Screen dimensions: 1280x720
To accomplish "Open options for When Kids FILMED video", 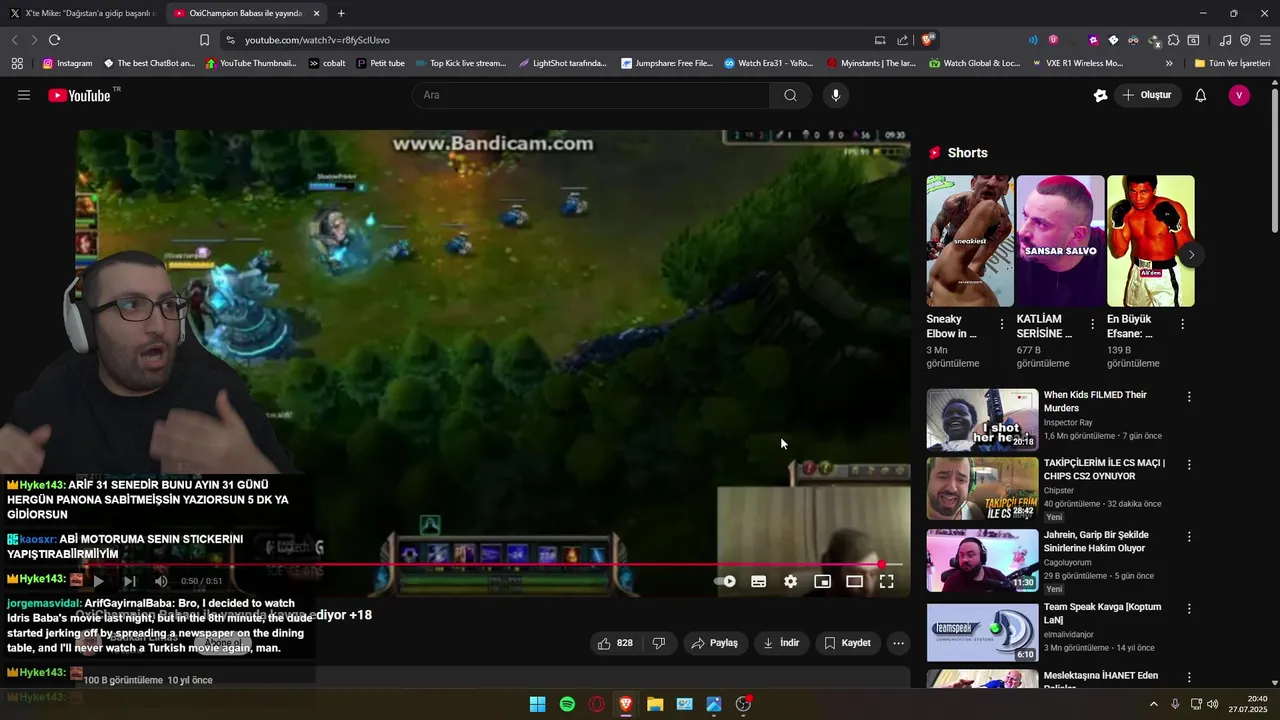I will point(1189,397).
